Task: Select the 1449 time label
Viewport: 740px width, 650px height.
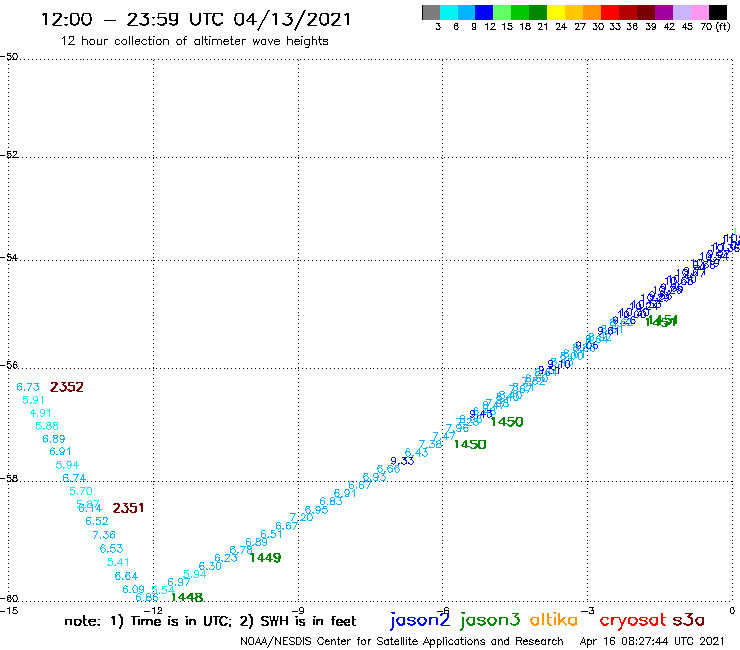Action: [265, 557]
